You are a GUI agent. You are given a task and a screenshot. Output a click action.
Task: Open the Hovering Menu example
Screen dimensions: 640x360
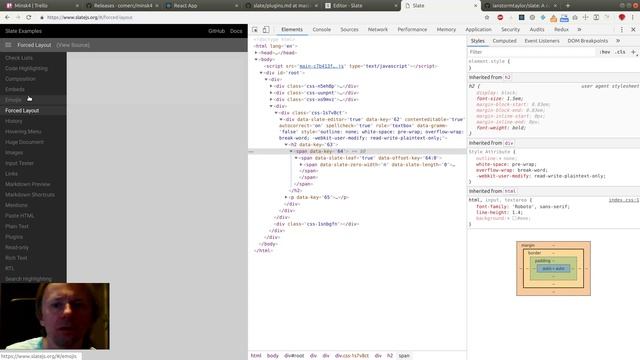tap(23, 132)
